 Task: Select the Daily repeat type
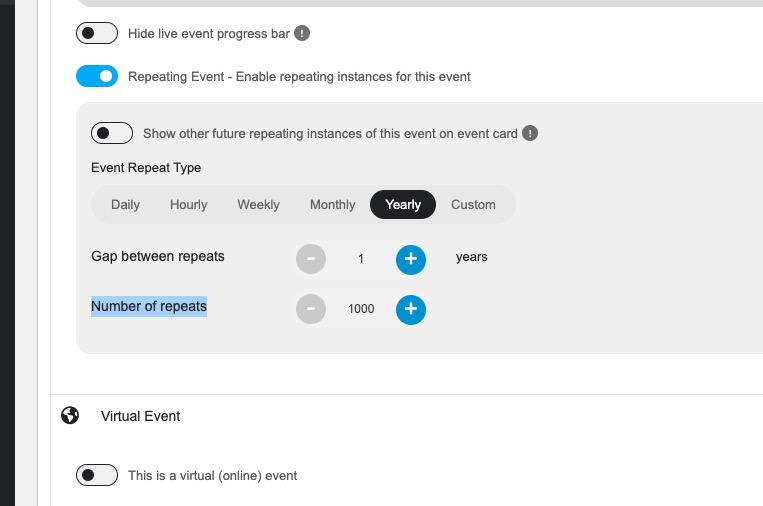126,204
